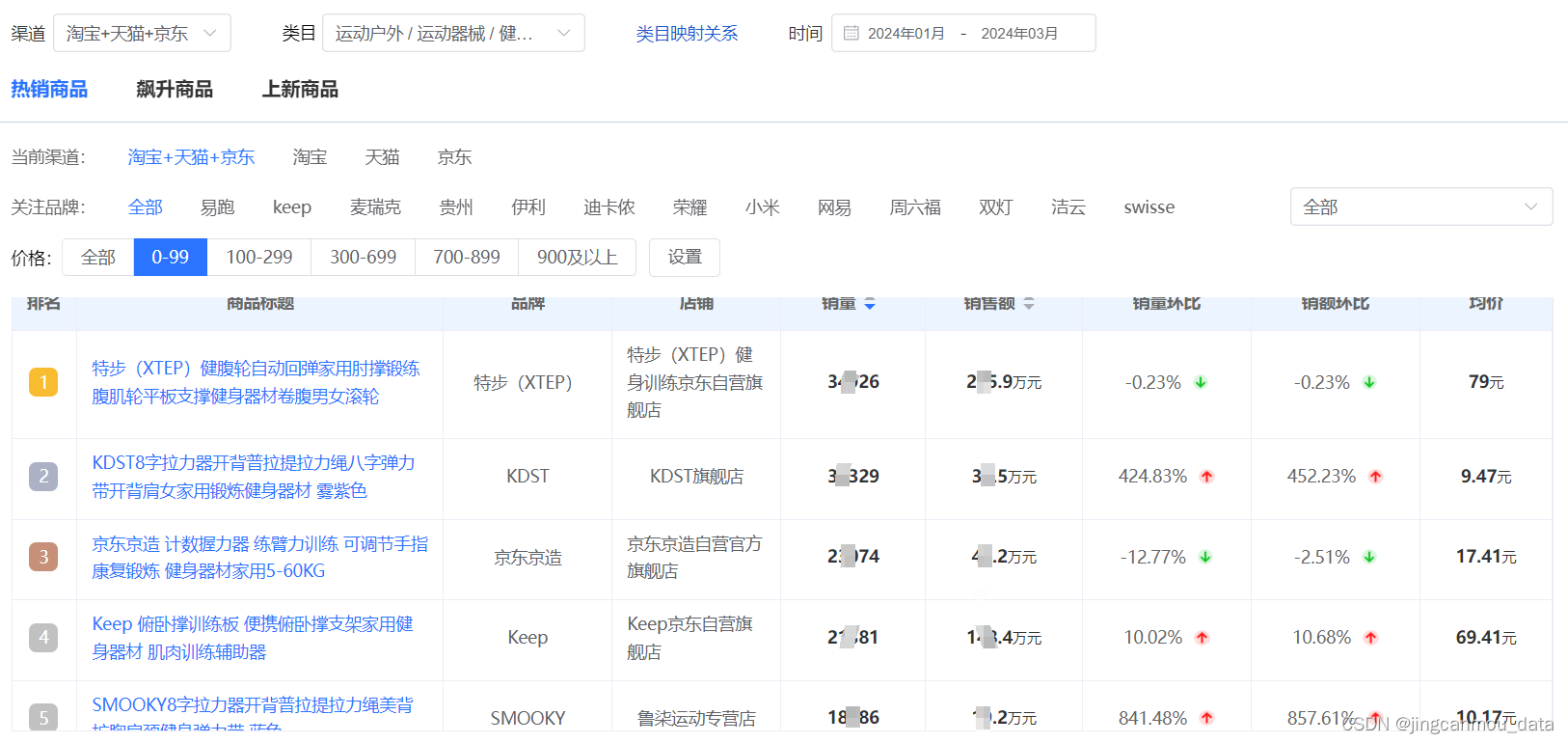This screenshot has height=743, width=1568.
Task: Click the rank 1 badge
Action: (43, 382)
